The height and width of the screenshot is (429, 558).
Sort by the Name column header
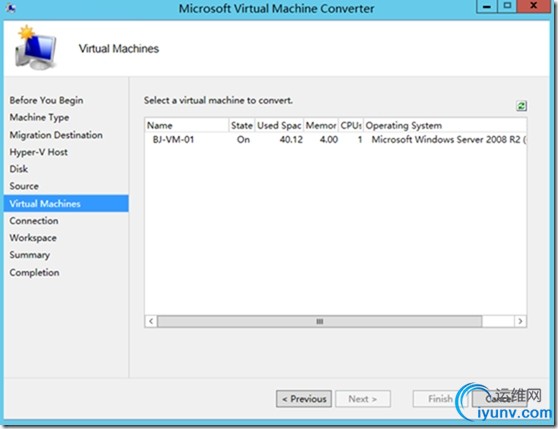pyautogui.click(x=186, y=125)
